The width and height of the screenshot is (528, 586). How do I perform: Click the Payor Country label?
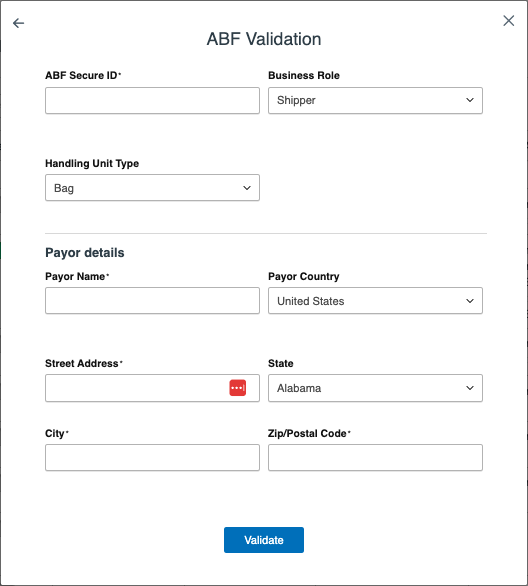303,277
